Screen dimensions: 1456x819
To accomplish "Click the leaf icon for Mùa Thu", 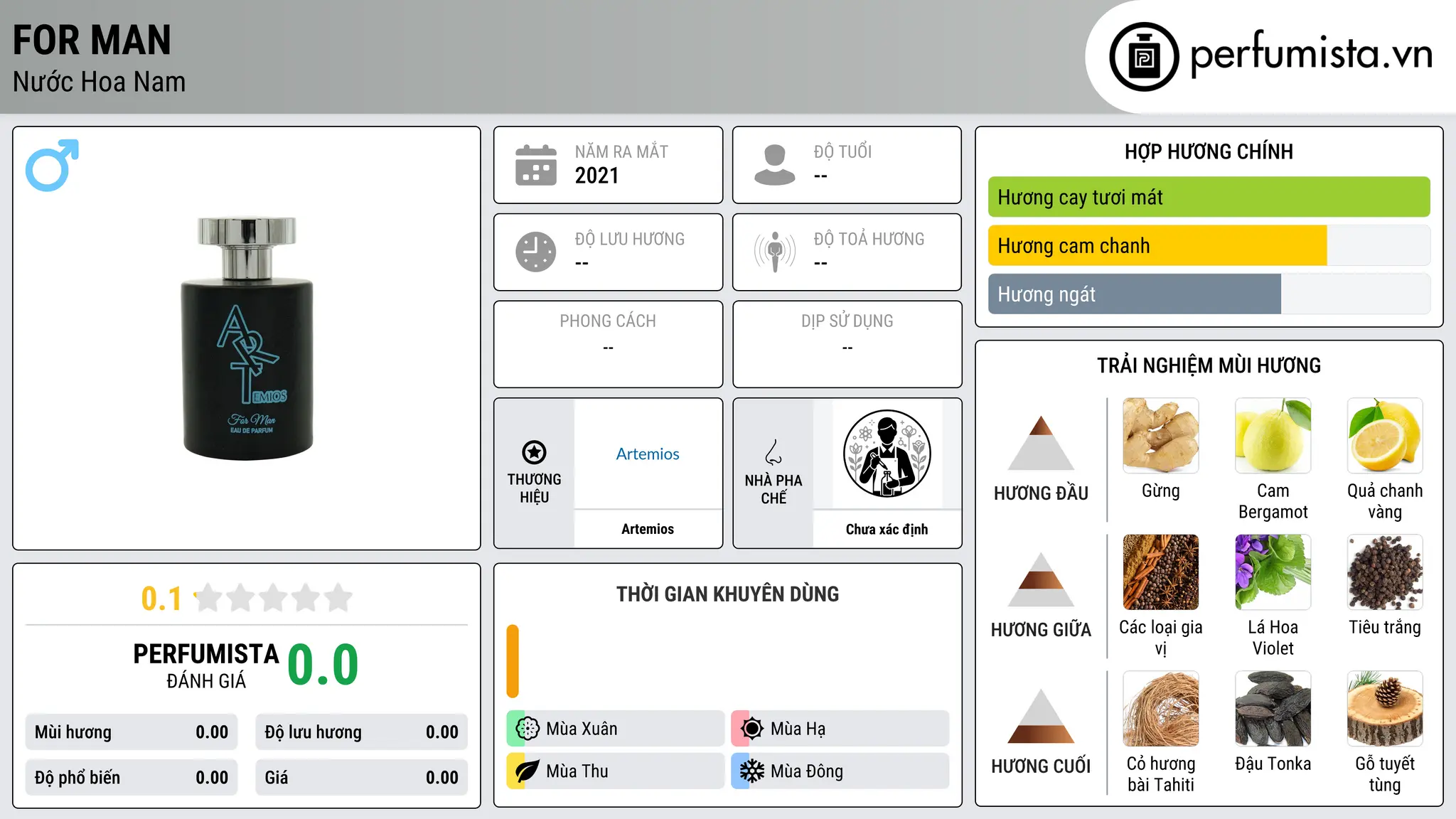I will (x=527, y=771).
